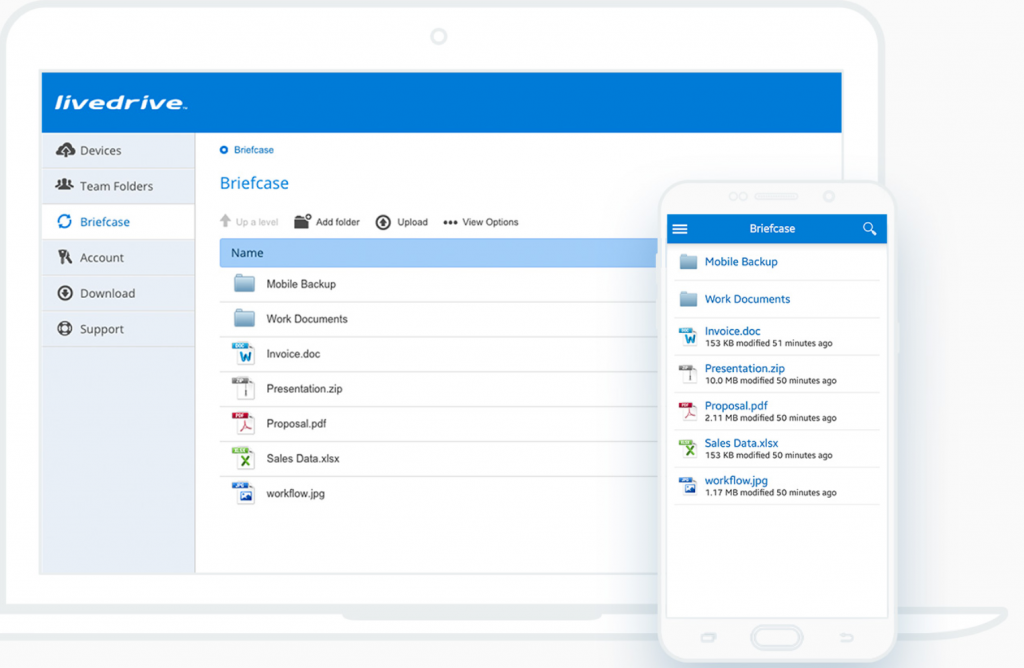Open View Options dots menu
Image resolution: width=1024 pixels, height=668 pixels.
click(450, 223)
